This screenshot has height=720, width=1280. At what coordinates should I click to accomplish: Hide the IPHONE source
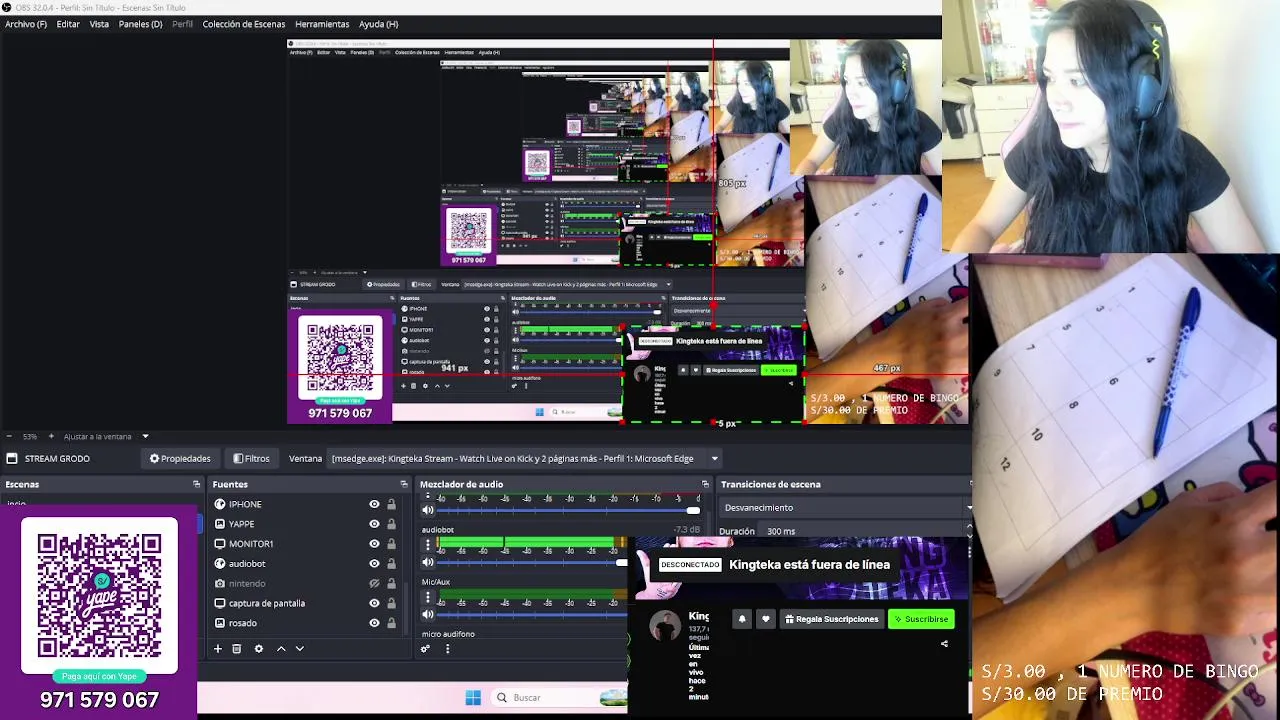click(x=374, y=504)
